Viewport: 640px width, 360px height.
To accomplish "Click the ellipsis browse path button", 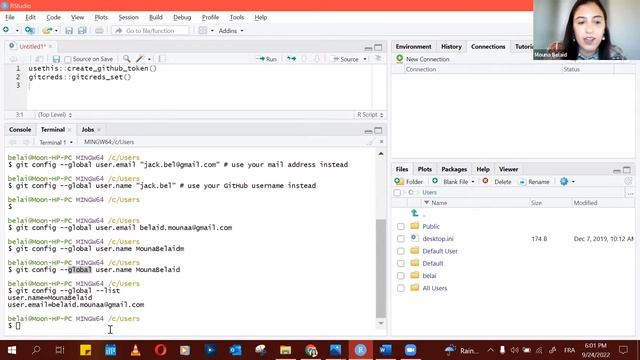I will 631,193.
